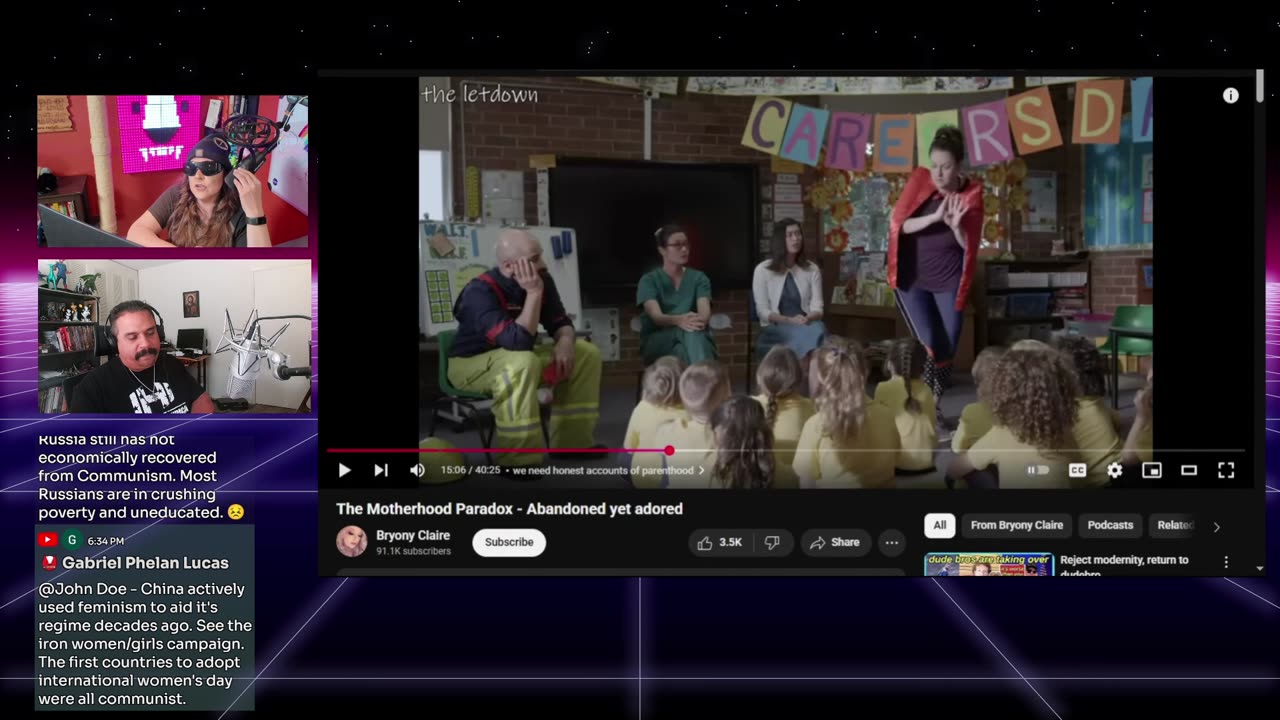Dislike the video
The image size is (1280, 720).
(772, 542)
